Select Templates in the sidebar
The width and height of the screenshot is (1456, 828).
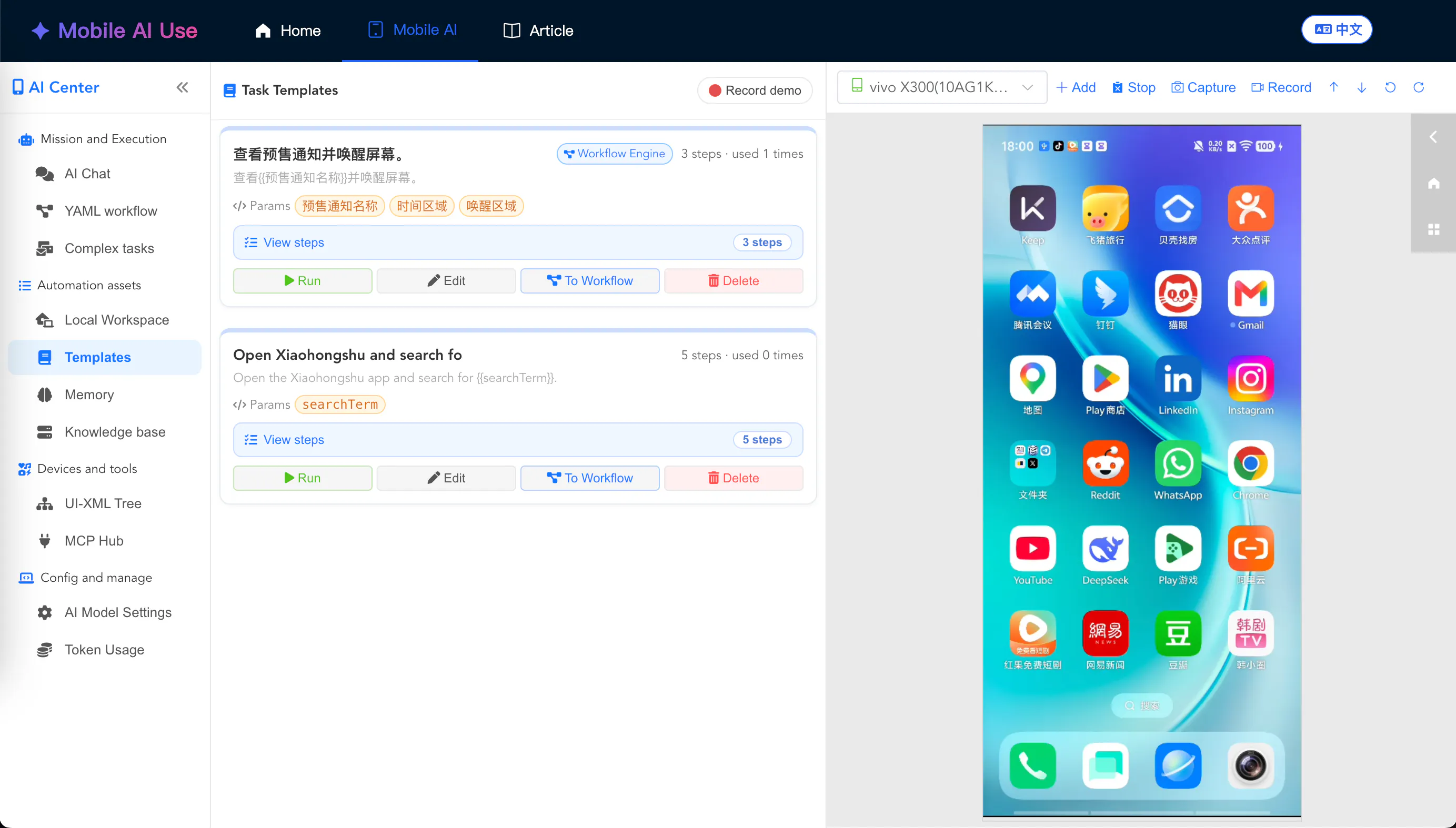[x=105, y=357]
